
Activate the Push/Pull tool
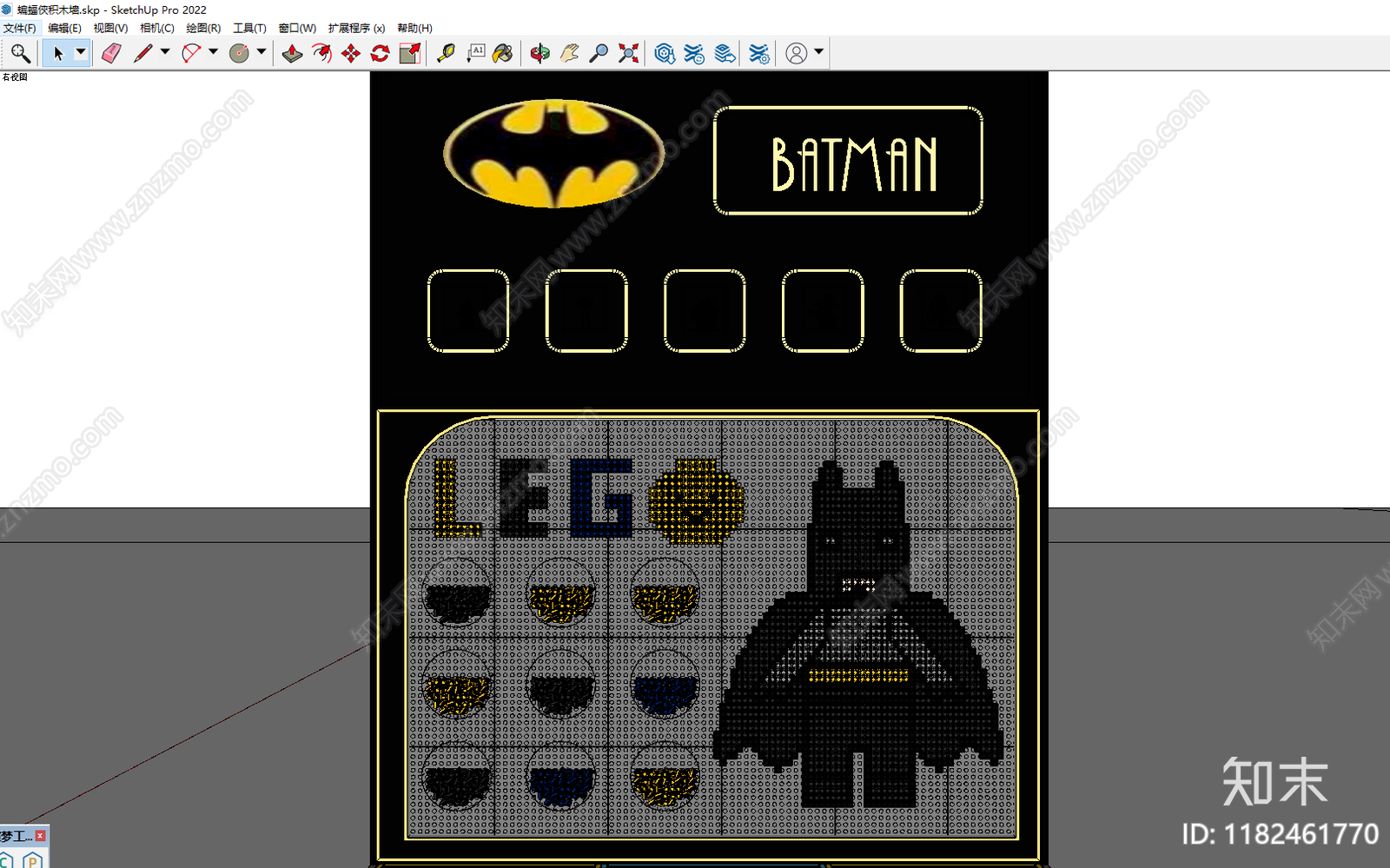point(293,54)
